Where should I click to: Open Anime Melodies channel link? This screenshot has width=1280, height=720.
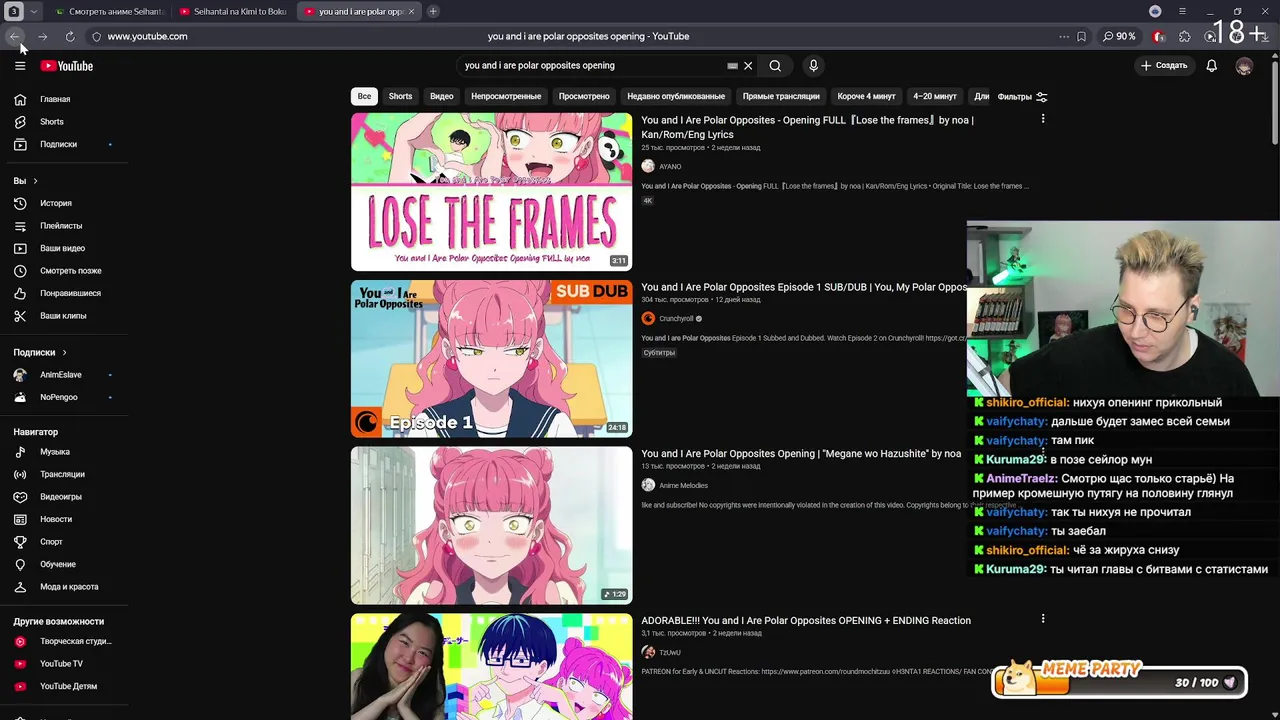pos(683,486)
